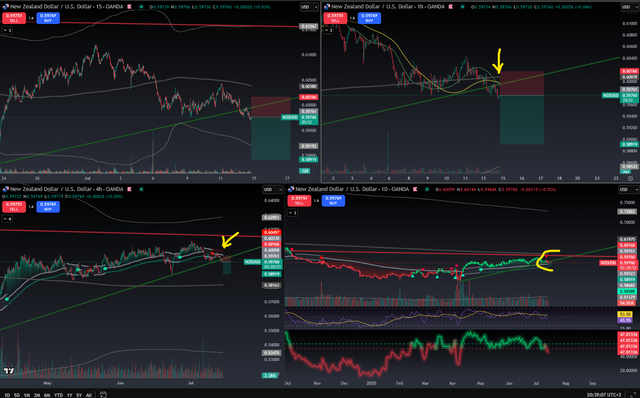Select the YTD date range
640x398 pixels.
(x=58, y=395)
